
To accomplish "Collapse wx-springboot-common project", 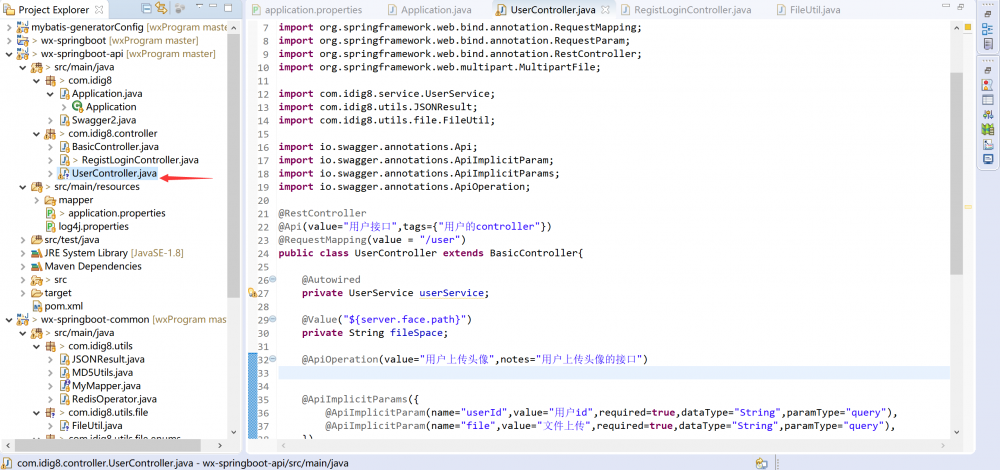I will [x=8, y=319].
